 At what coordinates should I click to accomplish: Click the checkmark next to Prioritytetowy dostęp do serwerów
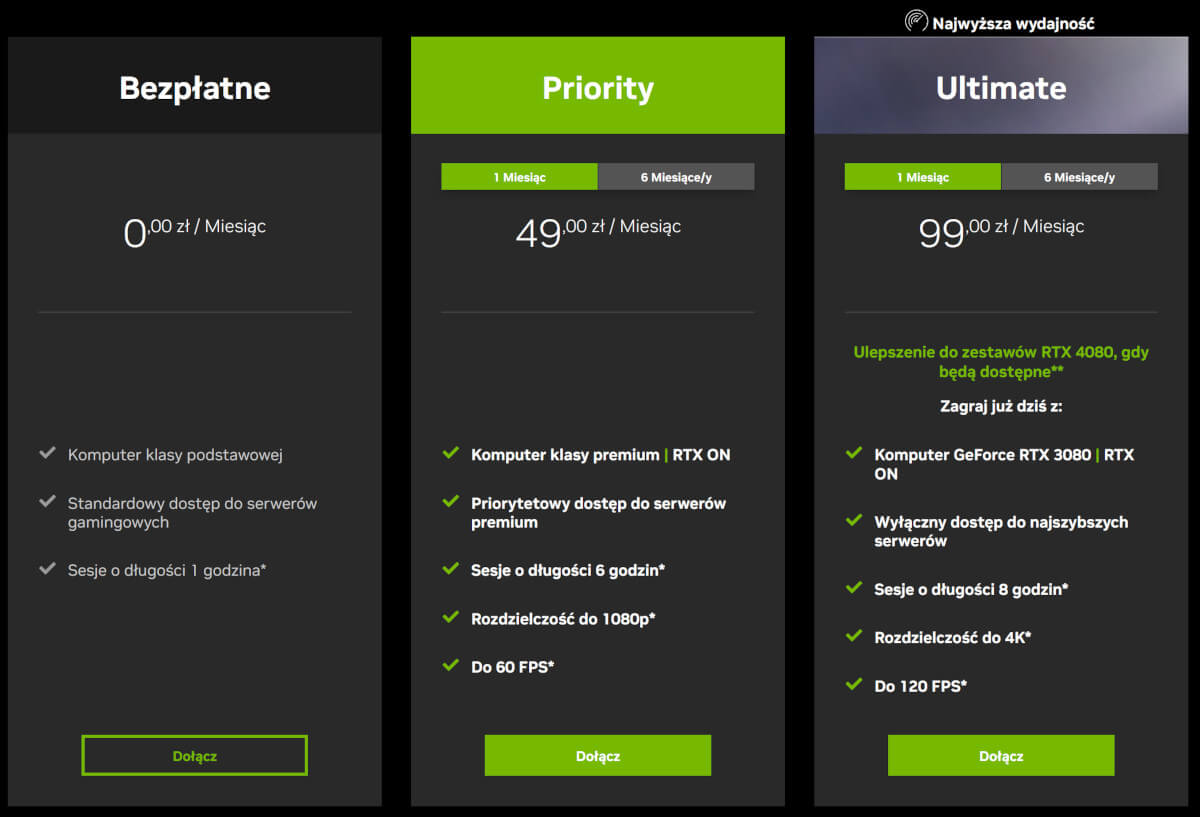click(x=450, y=503)
